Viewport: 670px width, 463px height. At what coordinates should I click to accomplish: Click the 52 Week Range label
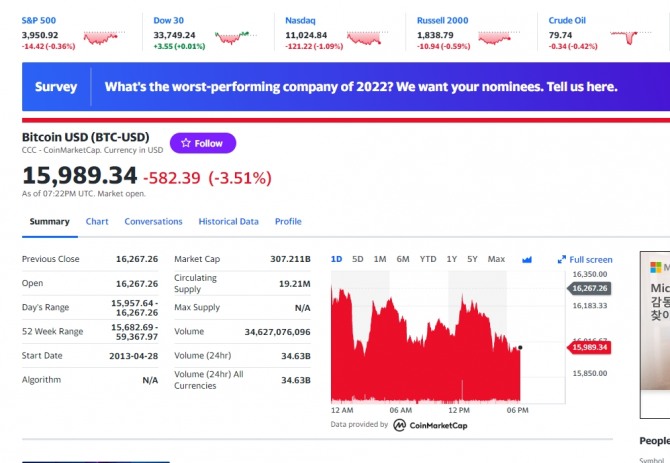53,332
